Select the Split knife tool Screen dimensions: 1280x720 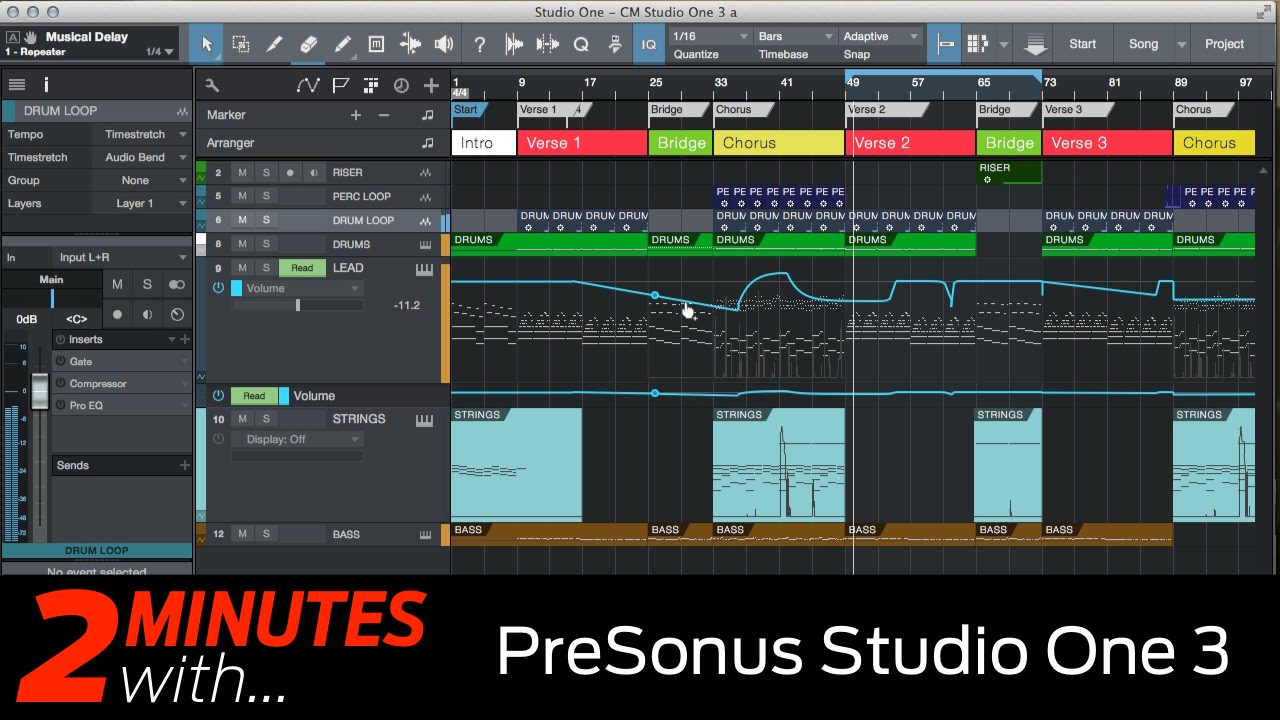275,44
